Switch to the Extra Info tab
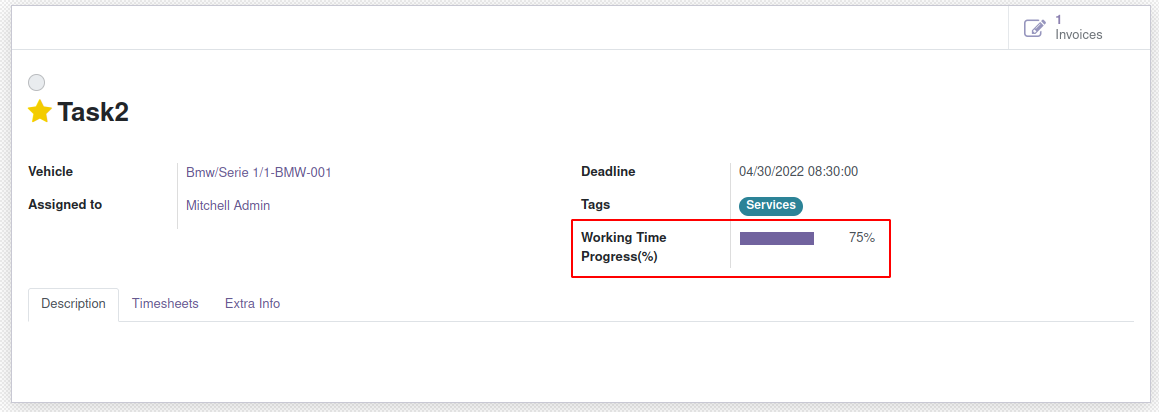The height and width of the screenshot is (412, 1159). 252,304
